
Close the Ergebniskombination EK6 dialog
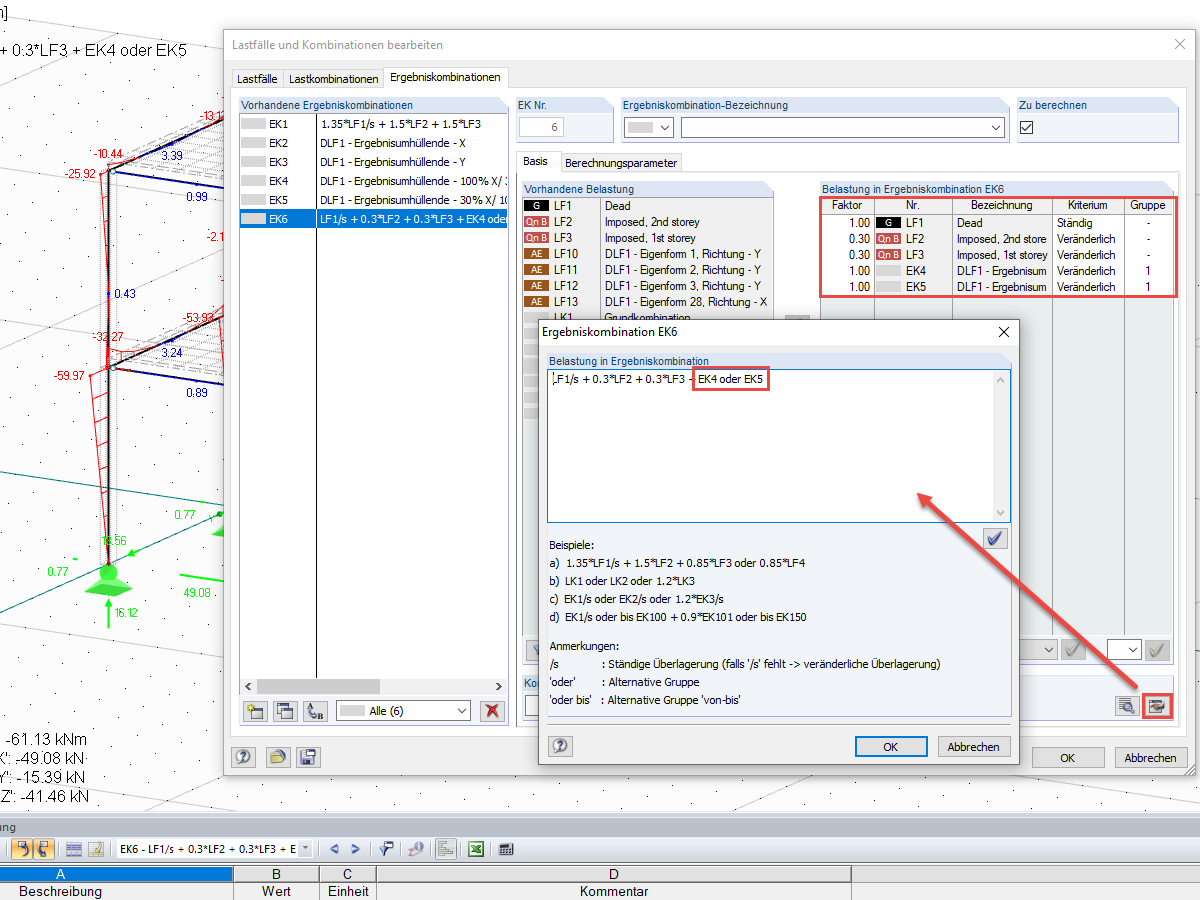[1004, 331]
